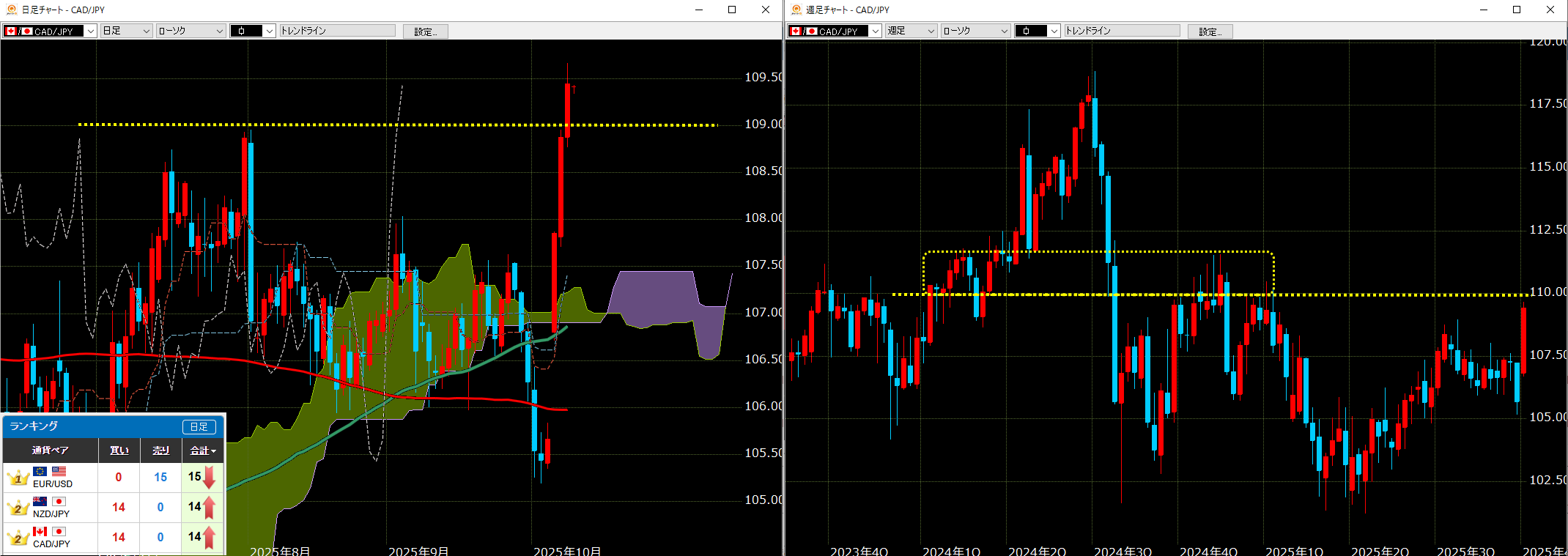Viewport: 1568px width, 556px height.
Task: Open candlestick style dropdown in weekly chart
Action: 1037,31
